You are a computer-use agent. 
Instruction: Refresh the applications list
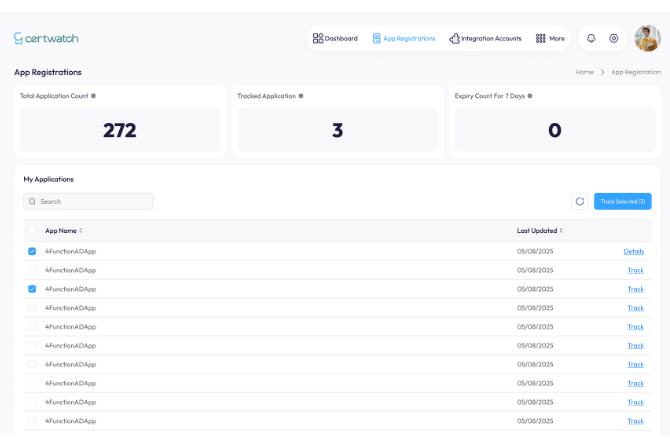(580, 201)
